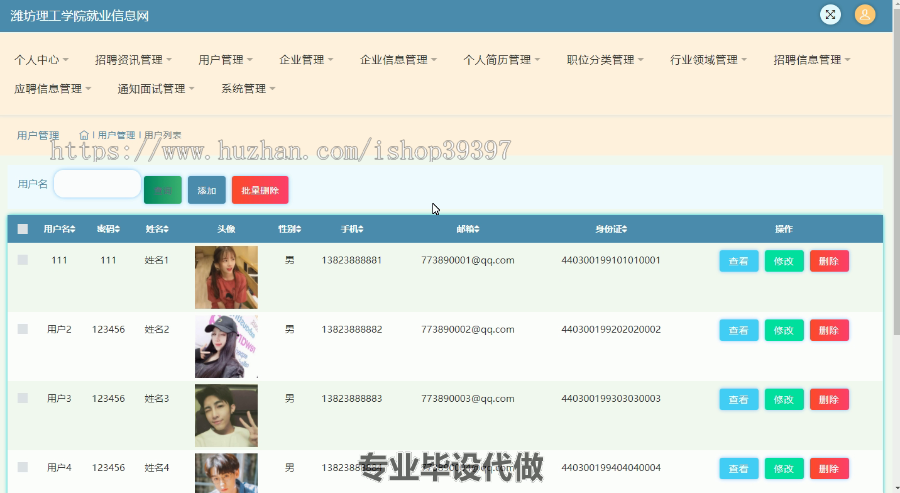
Task: Check the row checkbox for 用户4
Action: coord(22,467)
